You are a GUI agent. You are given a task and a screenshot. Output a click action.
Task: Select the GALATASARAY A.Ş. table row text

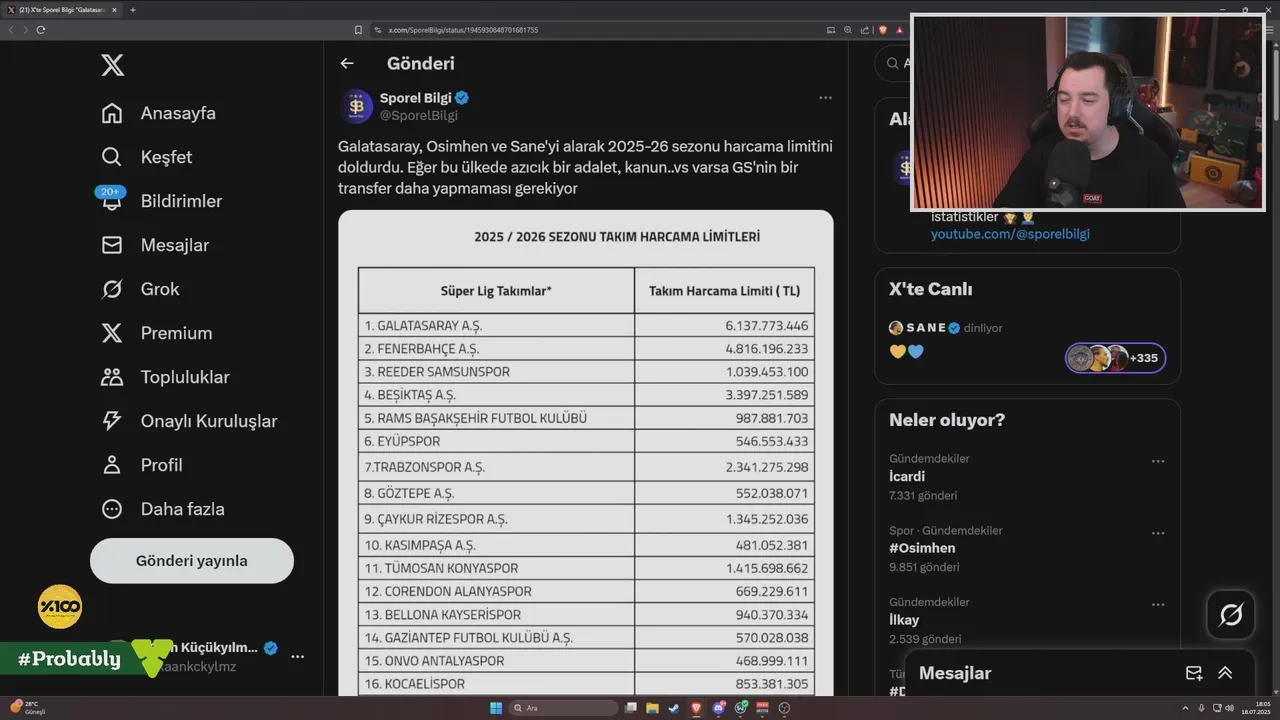pos(424,326)
